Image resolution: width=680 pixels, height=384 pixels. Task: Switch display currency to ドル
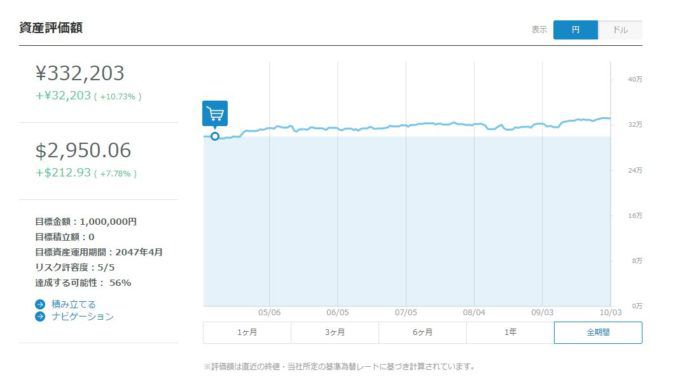(620, 30)
